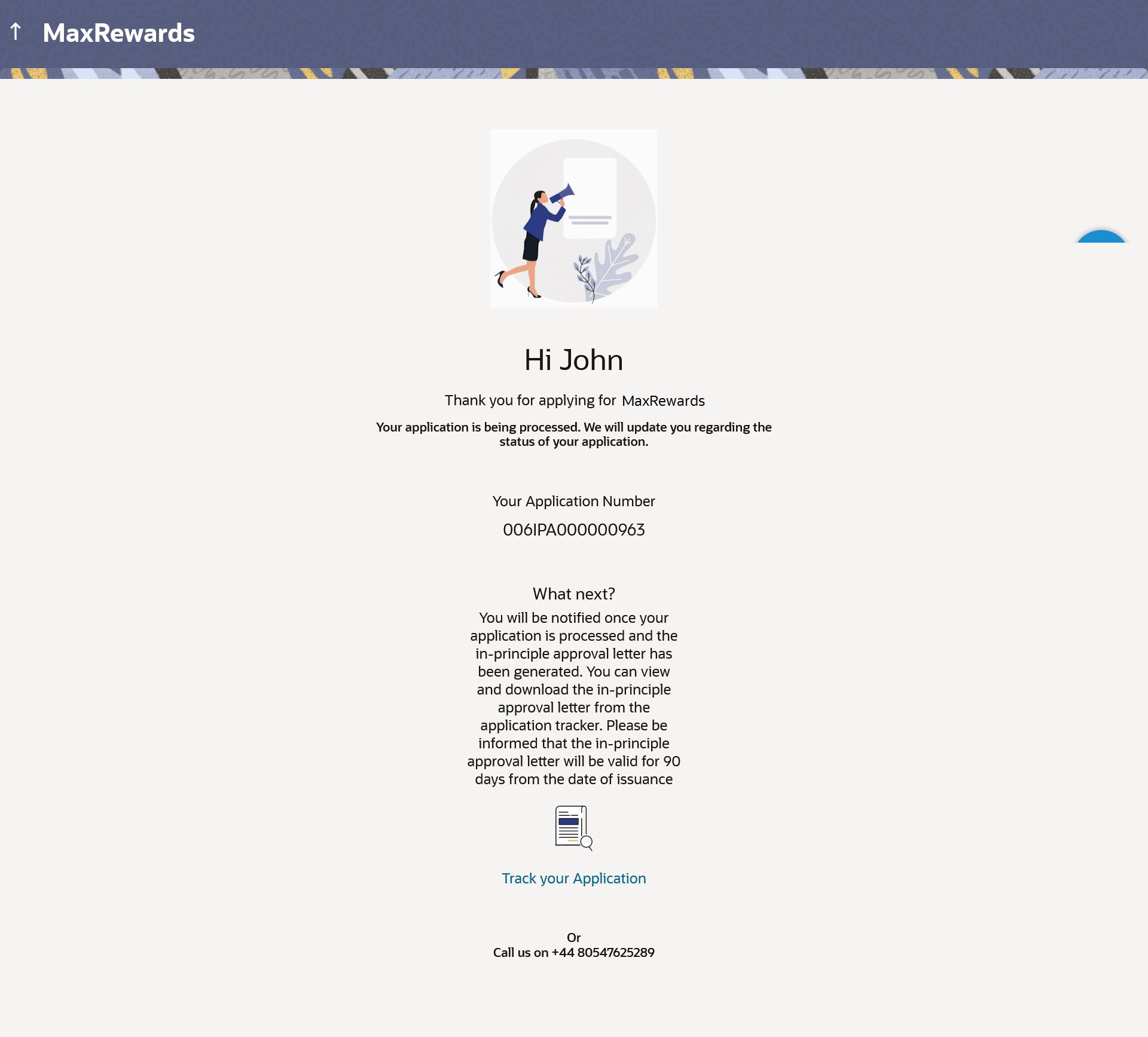The height and width of the screenshot is (1037, 1148).
Task: Click the MaxRewards product name in message
Action: click(x=663, y=401)
